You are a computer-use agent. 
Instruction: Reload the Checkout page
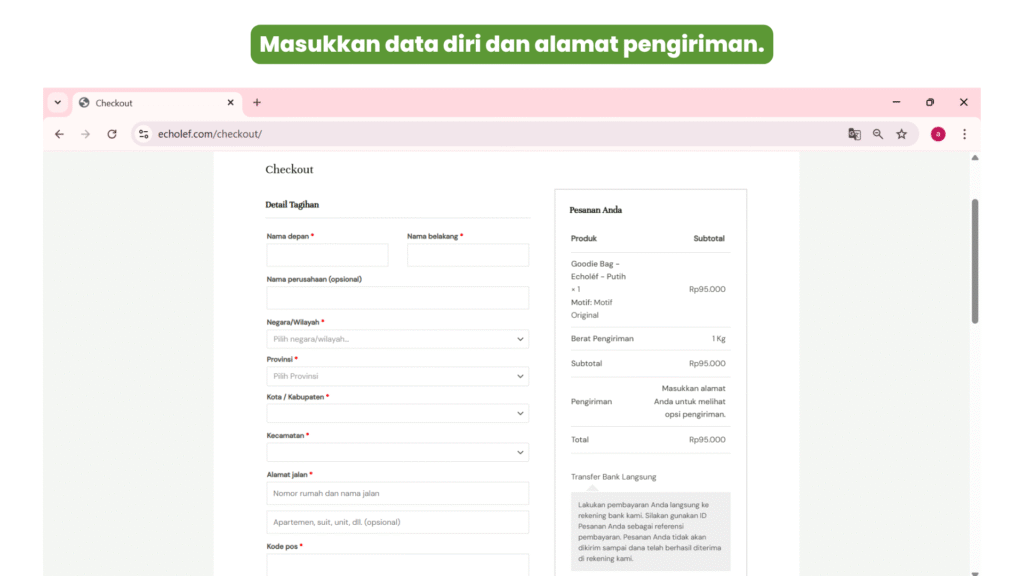coord(112,134)
